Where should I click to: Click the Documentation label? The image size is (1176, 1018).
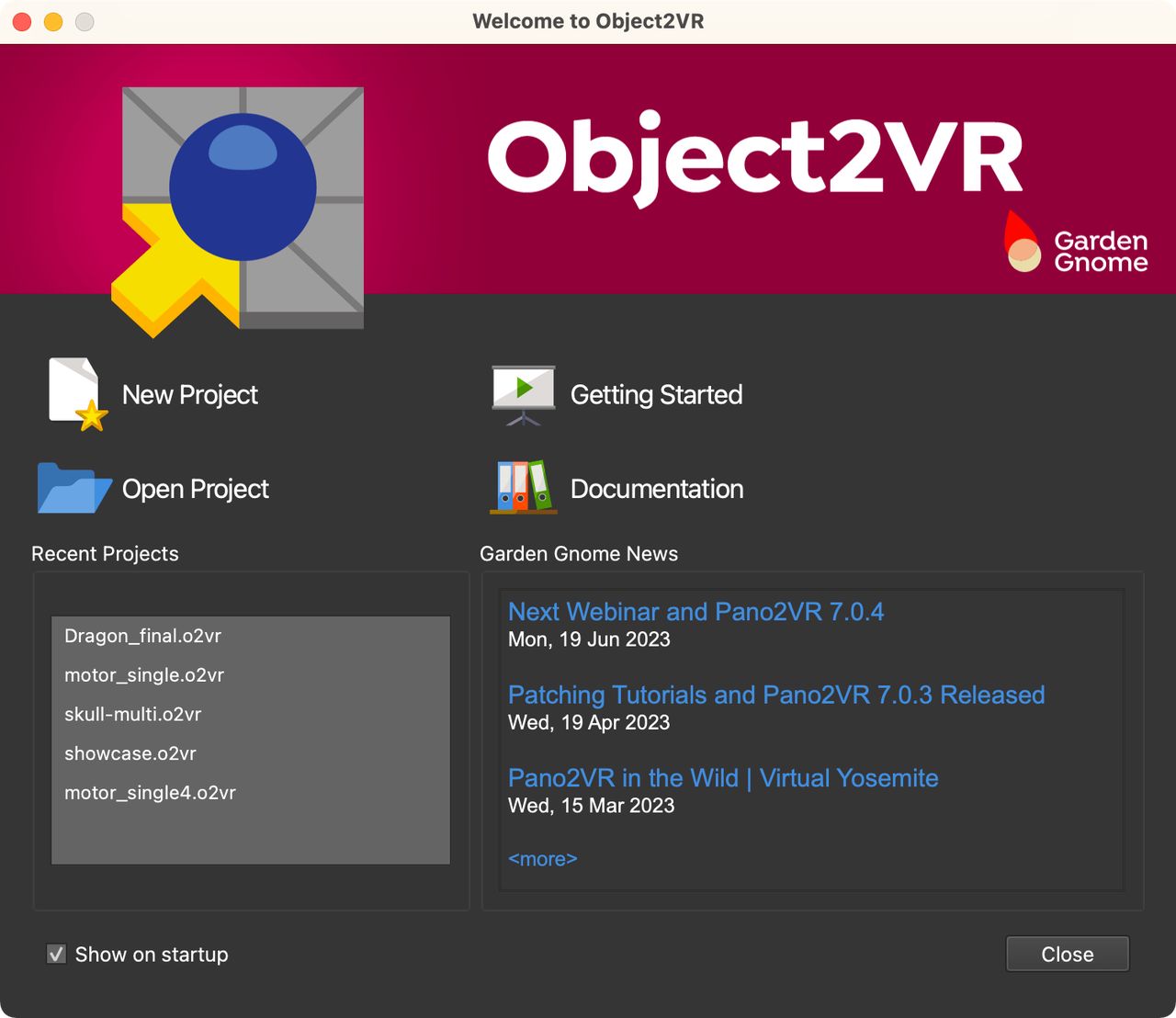pyautogui.click(x=656, y=488)
